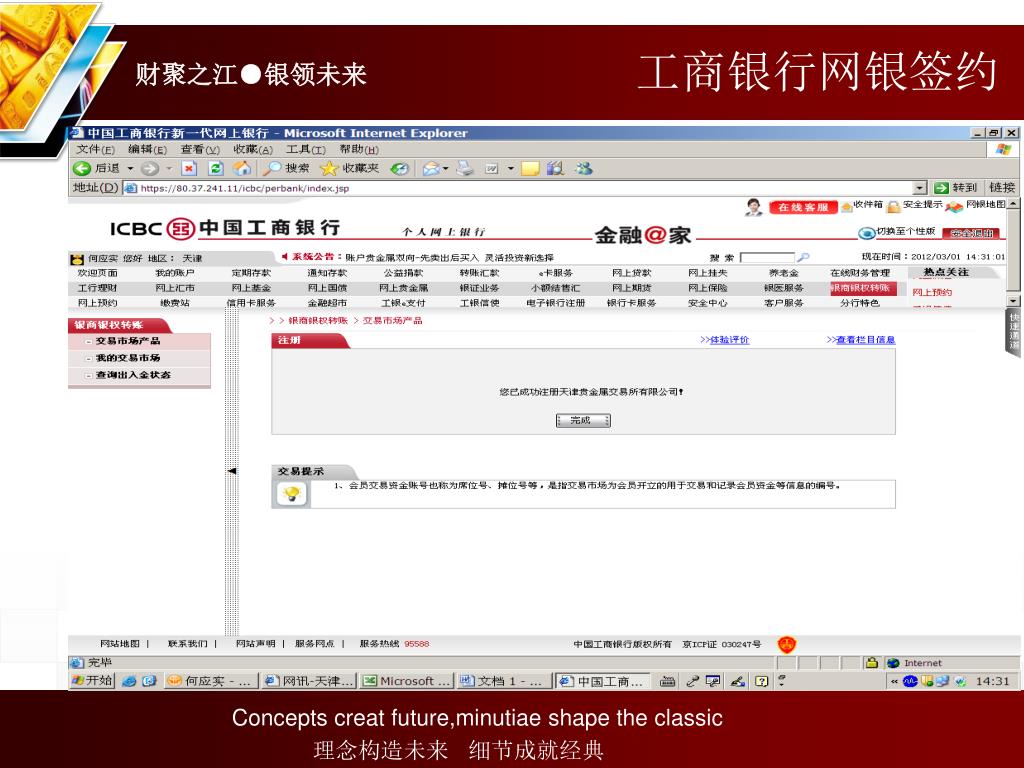This screenshot has height=768, width=1024.
Task: Open the 文件(F) menu
Action: [x=95, y=150]
